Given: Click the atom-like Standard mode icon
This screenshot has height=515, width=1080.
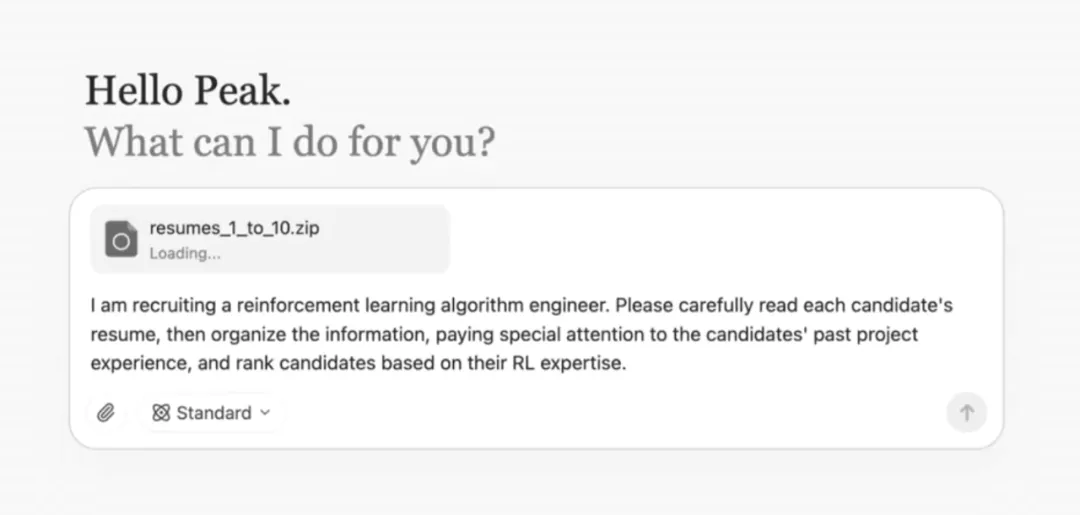Looking at the screenshot, I should point(161,412).
